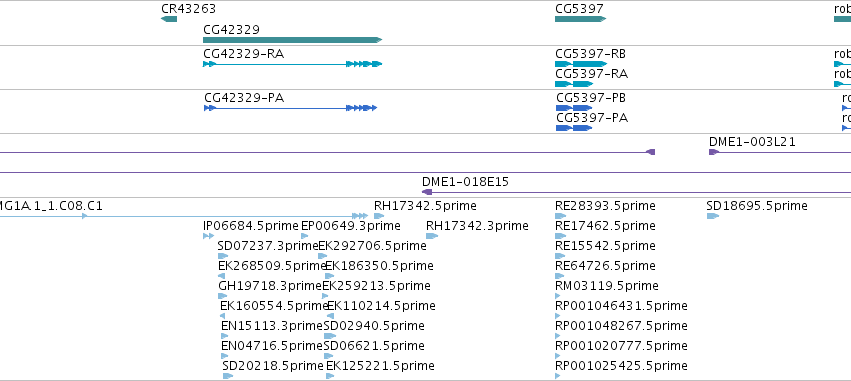The width and height of the screenshot is (851, 381).
Task: Select the CG5397-PA coding glyph
Action: tap(574, 128)
